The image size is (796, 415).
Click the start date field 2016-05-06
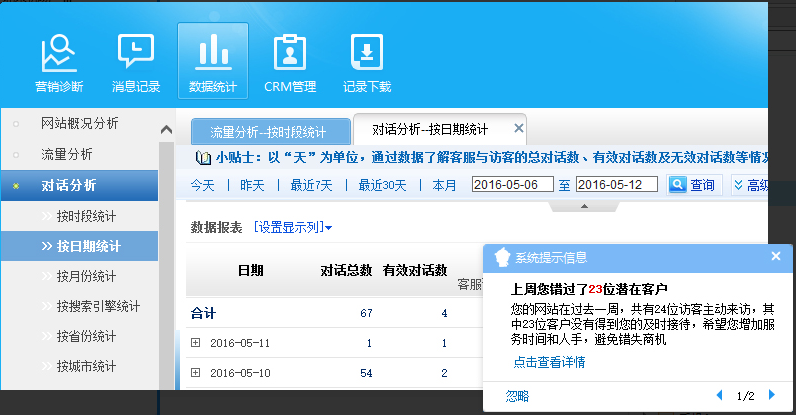coord(512,184)
